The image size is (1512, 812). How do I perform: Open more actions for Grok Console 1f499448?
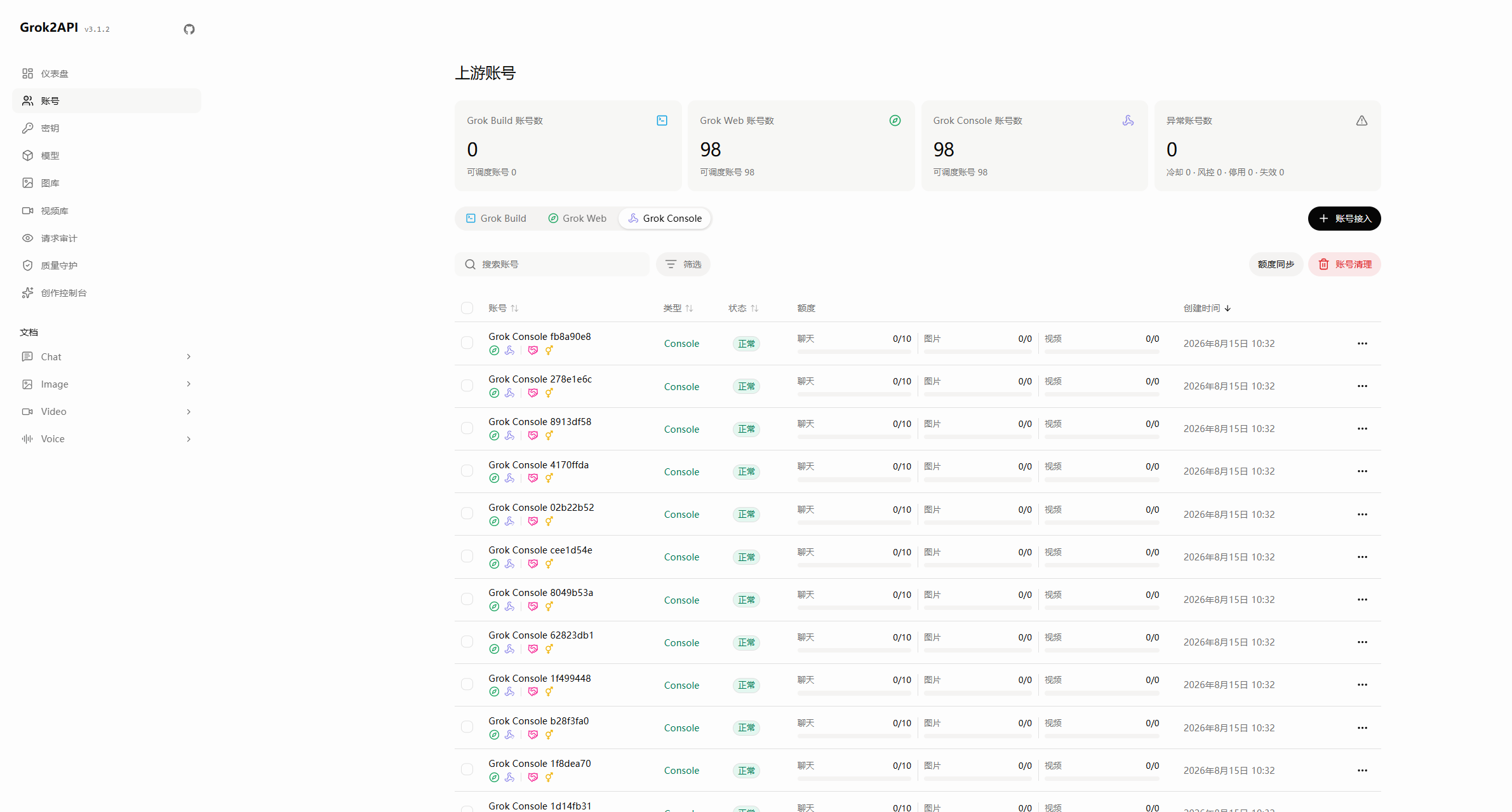(x=1362, y=685)
